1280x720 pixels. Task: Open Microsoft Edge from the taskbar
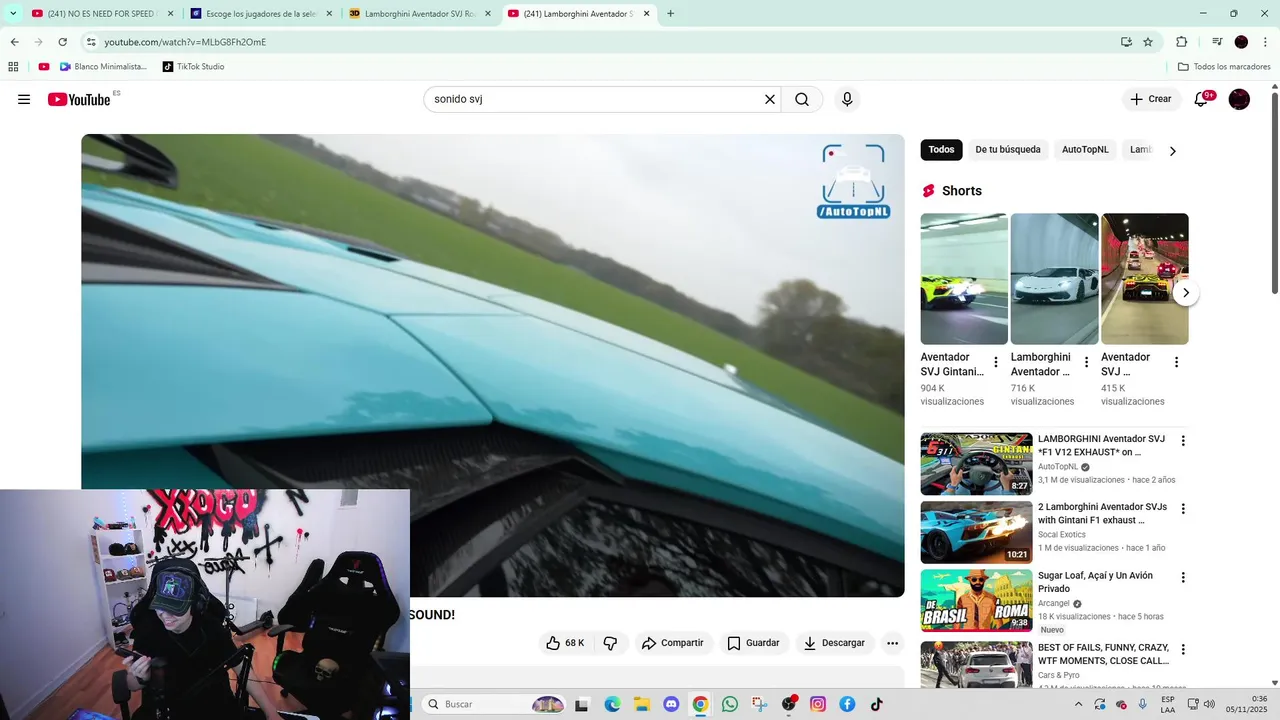click(612, 704)
